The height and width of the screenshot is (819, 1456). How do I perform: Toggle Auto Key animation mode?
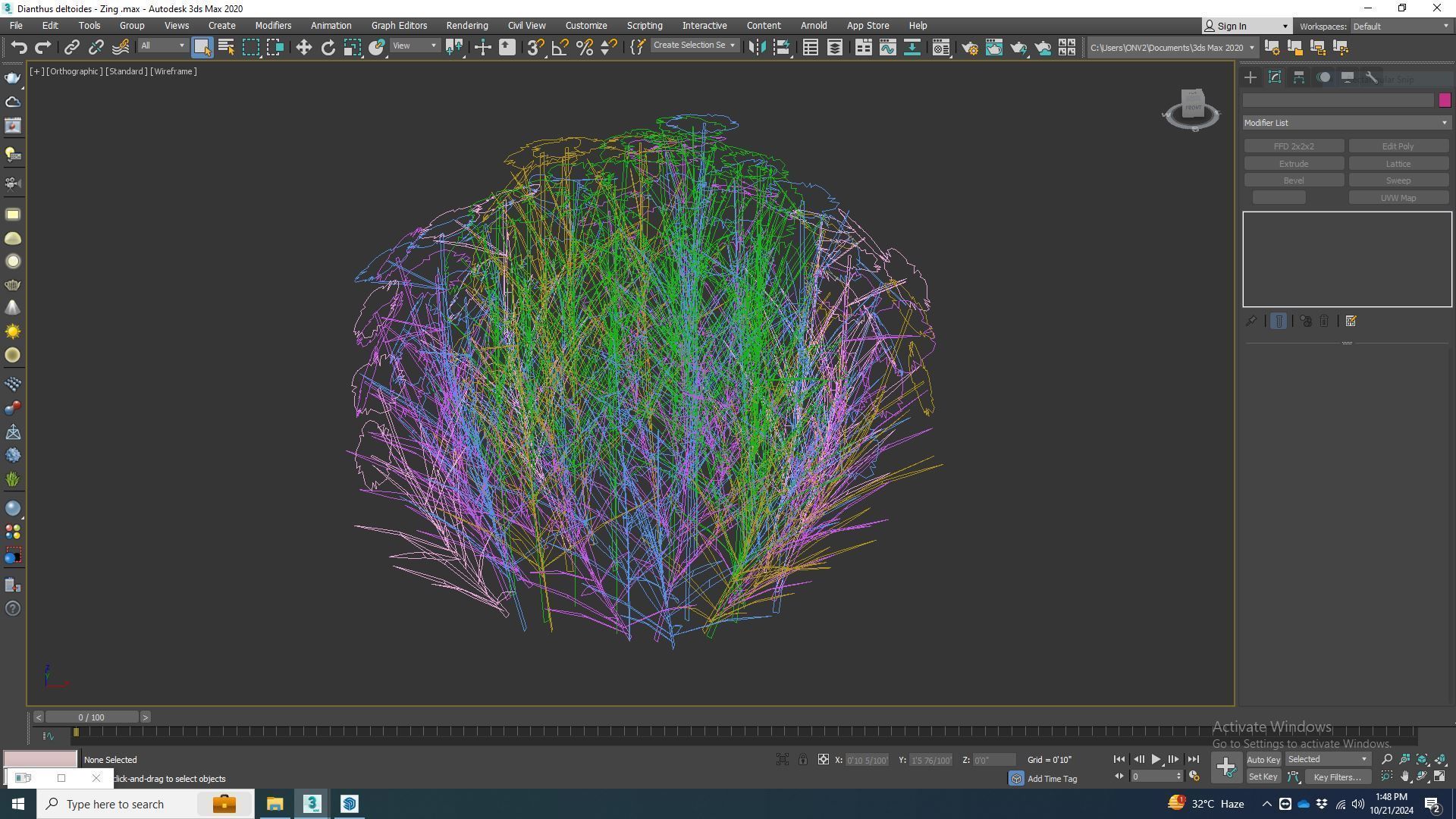pos(1263,760)
